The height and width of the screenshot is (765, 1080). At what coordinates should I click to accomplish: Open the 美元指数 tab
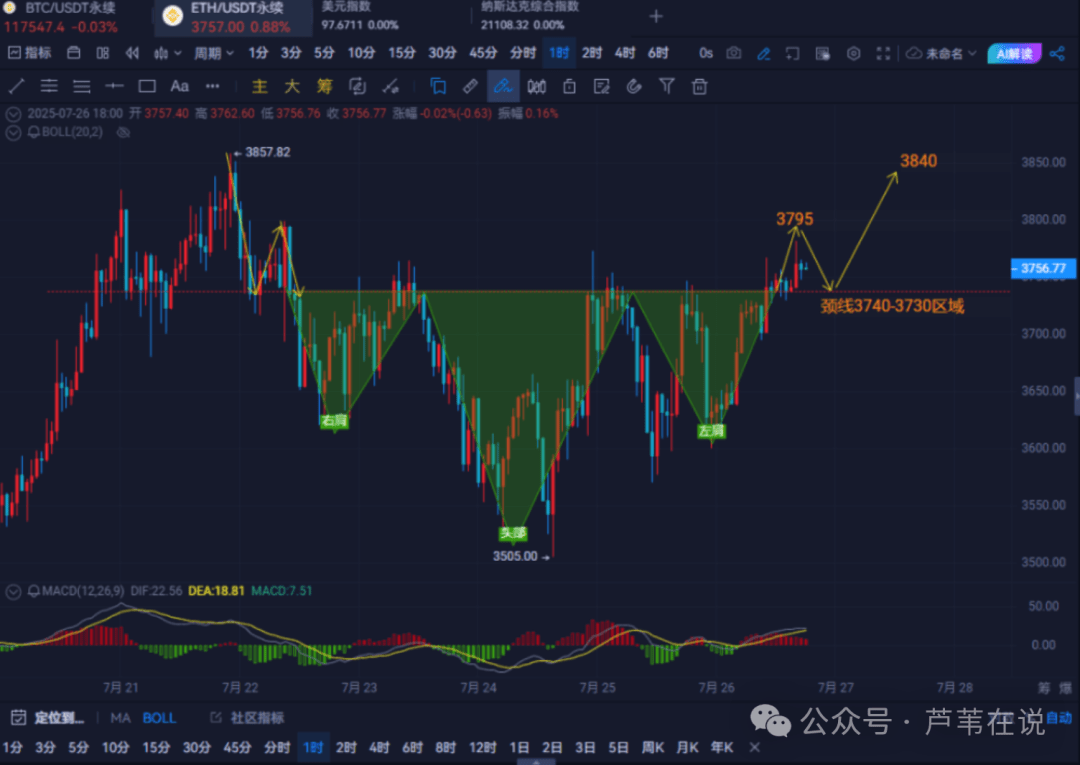click(x=360, y=16)
